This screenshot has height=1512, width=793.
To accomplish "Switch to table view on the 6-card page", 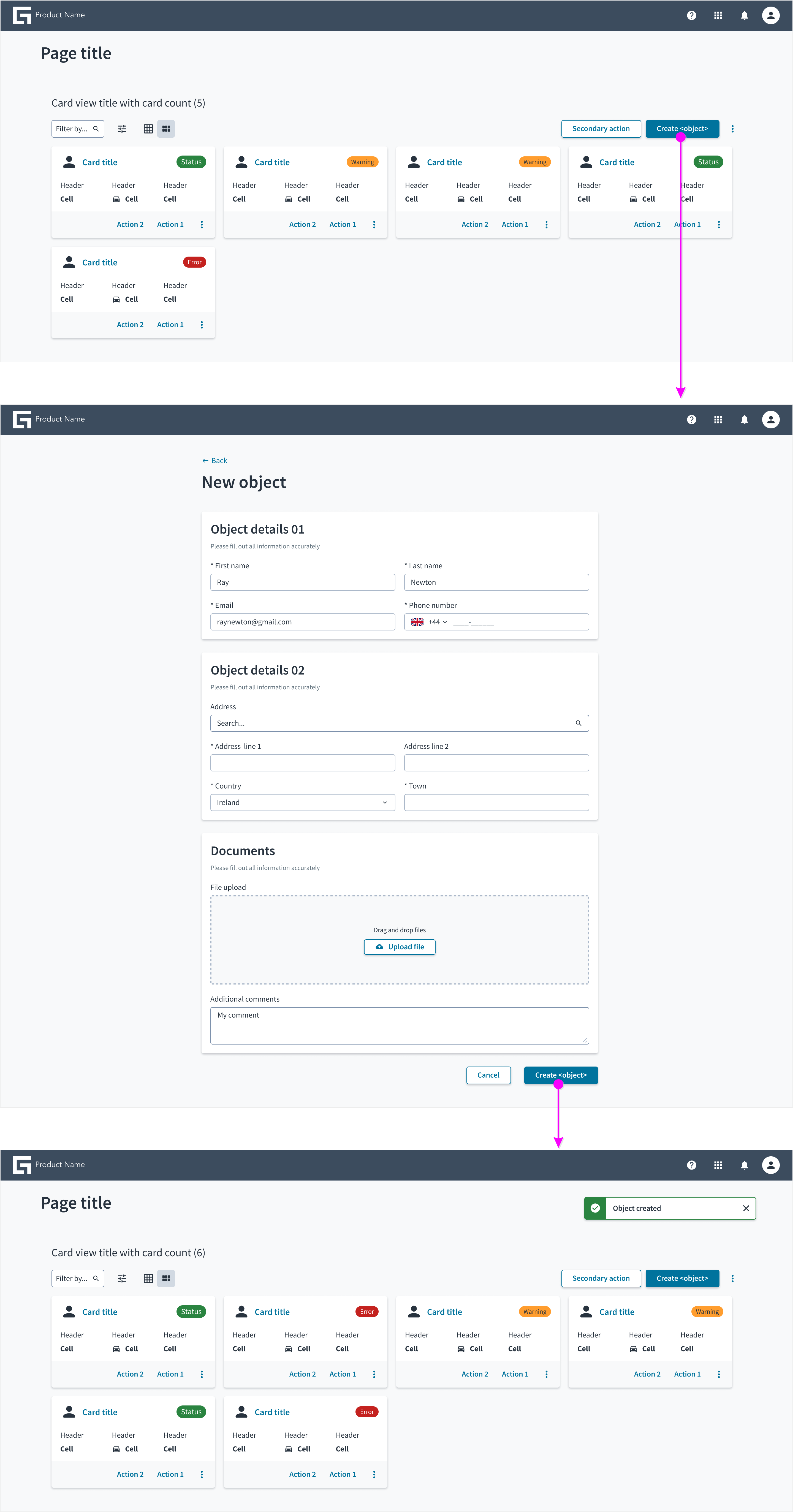I will 148,1278.
